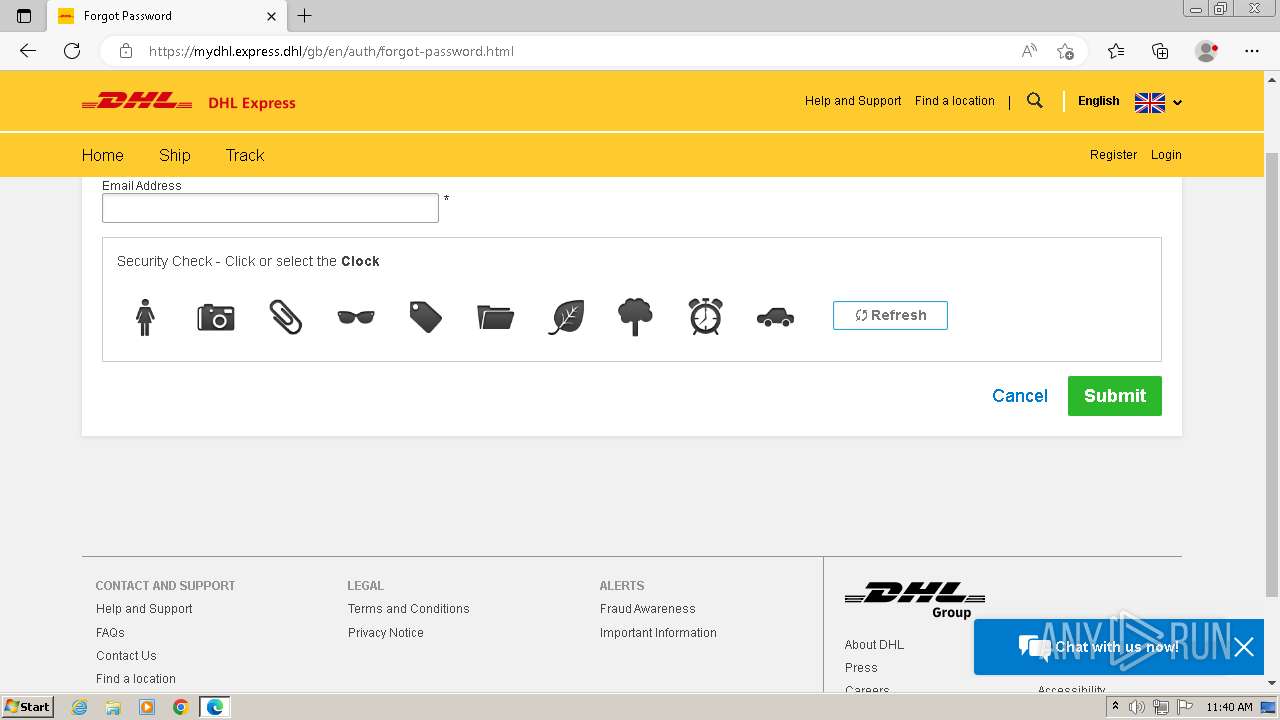Open the Important Information link
This screenshot has width=1280, height=720.
tap(658, 633)
